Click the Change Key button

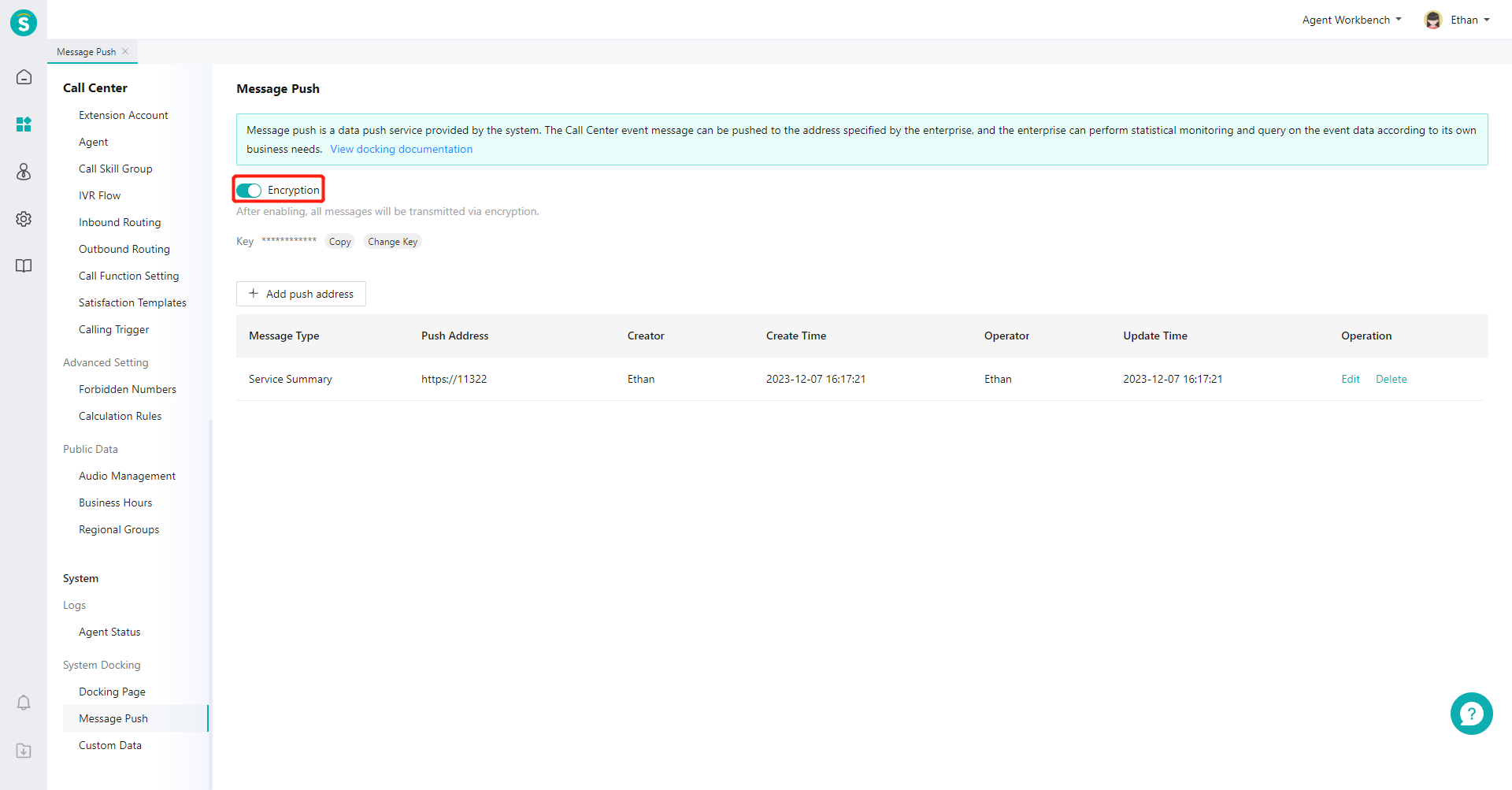coord(392,242)
